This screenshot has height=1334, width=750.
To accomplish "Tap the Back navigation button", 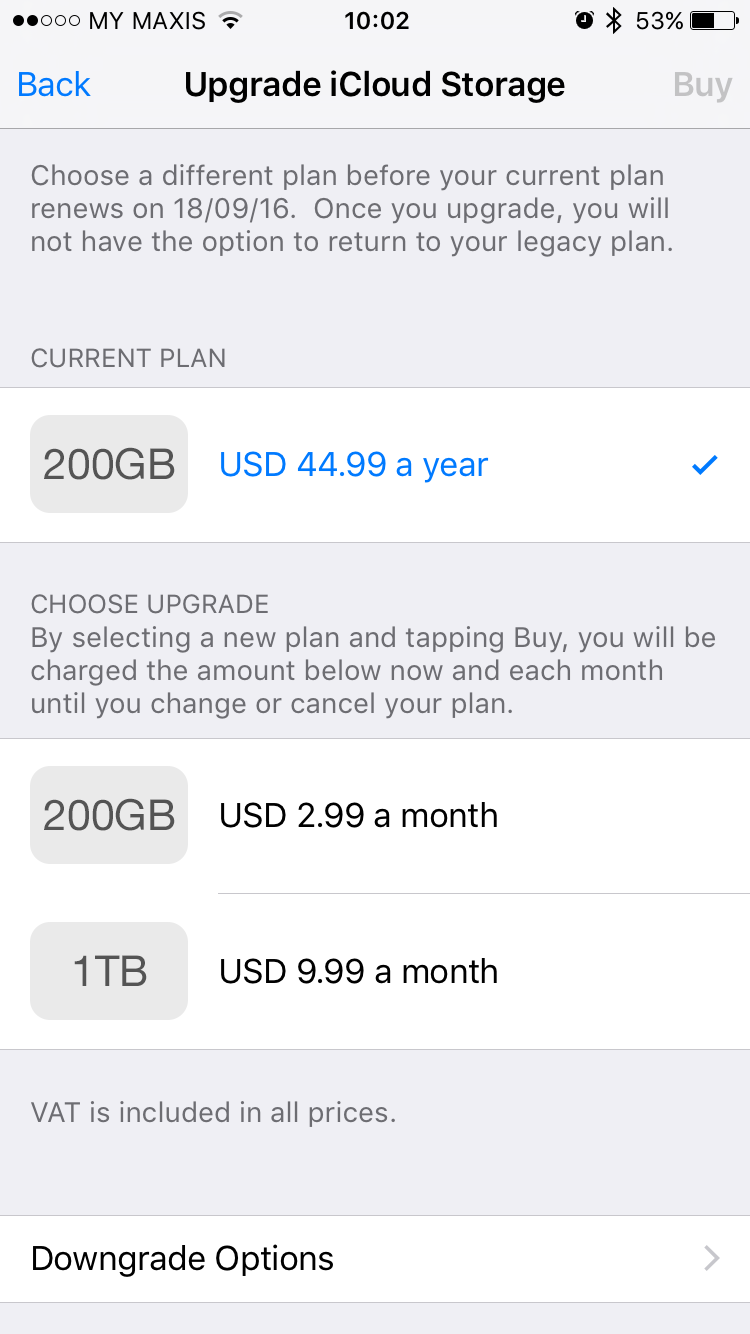I will click(x=54, y=85).
